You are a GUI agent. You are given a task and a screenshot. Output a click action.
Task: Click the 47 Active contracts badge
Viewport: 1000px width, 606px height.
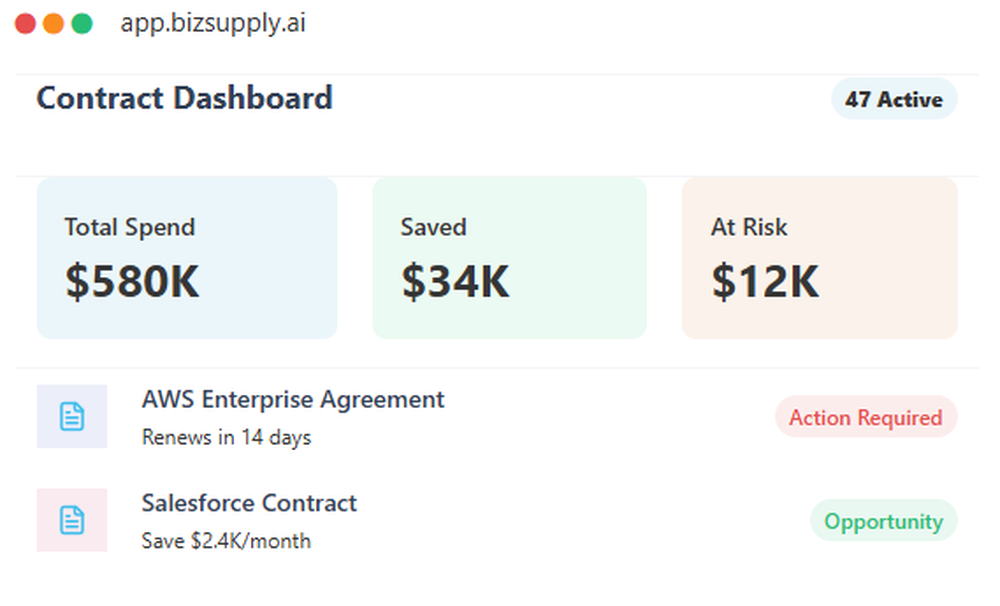click(894, 99)
